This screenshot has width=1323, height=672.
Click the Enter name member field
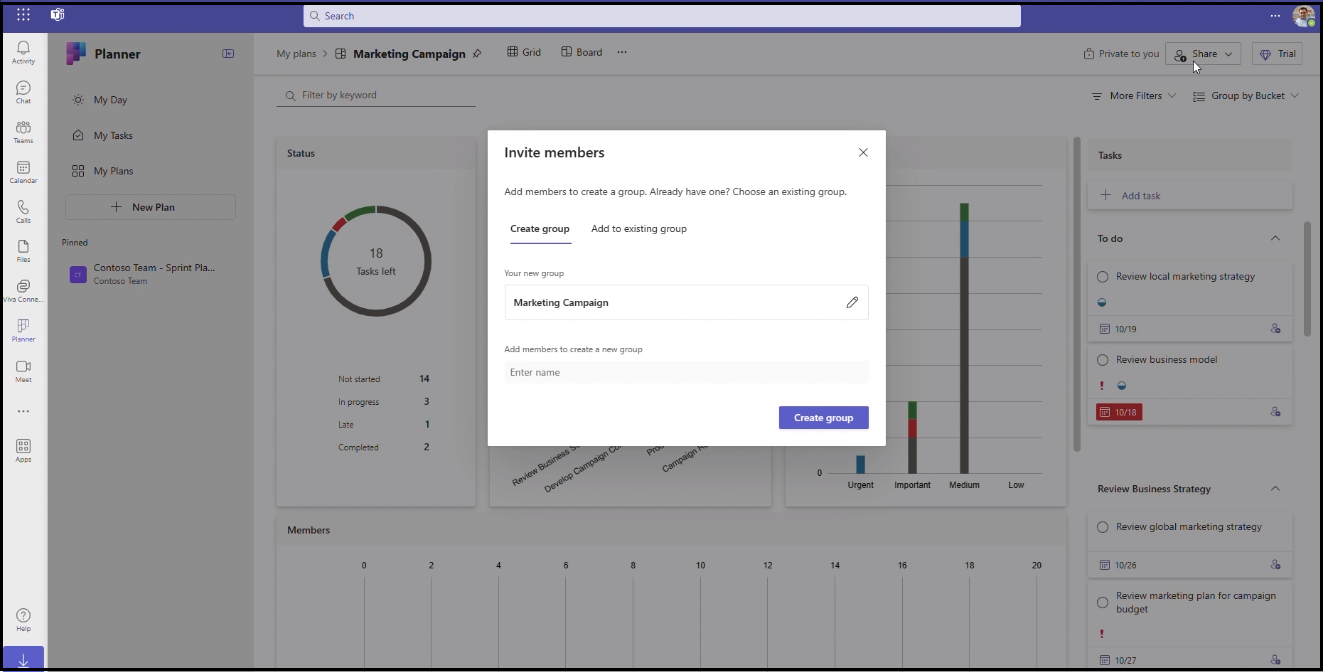click(x=686, y=372)
